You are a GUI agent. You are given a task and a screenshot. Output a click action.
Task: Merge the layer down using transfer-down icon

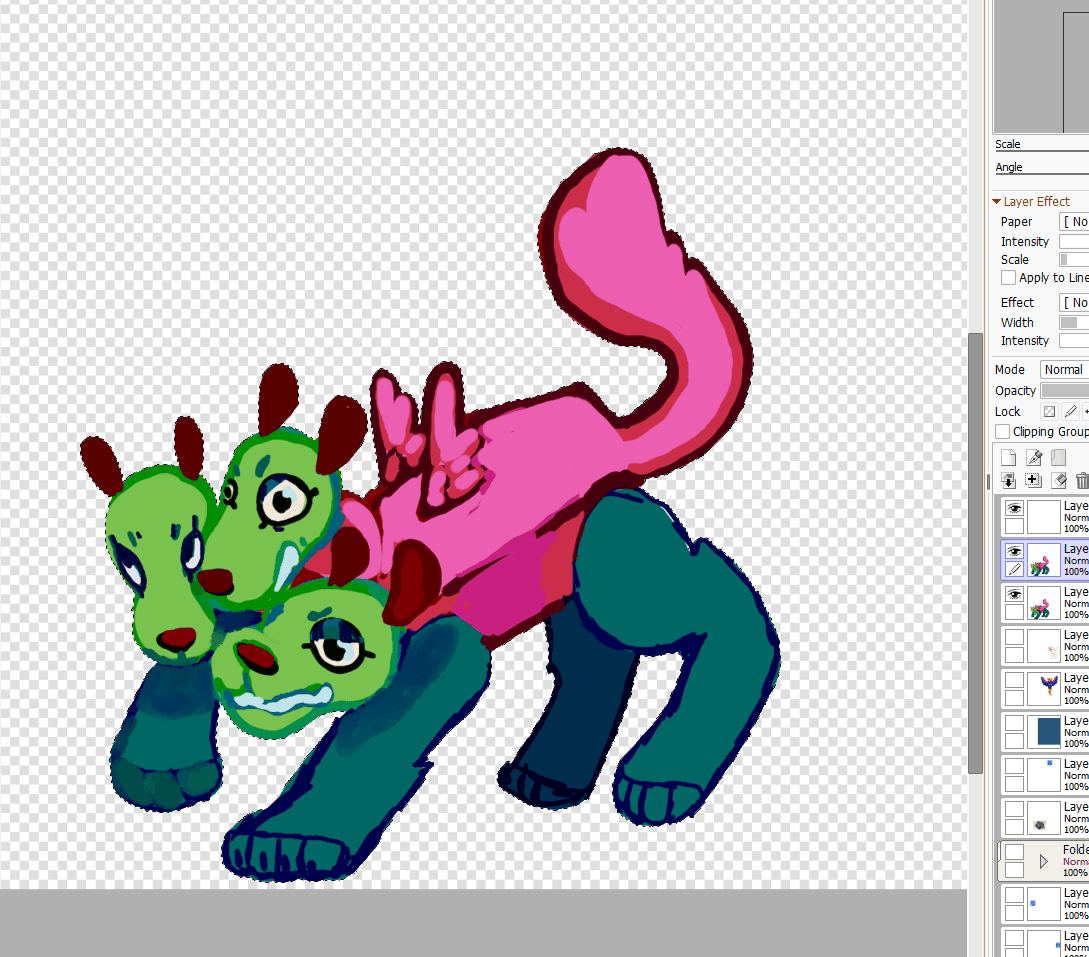[x=1008, y=481]
